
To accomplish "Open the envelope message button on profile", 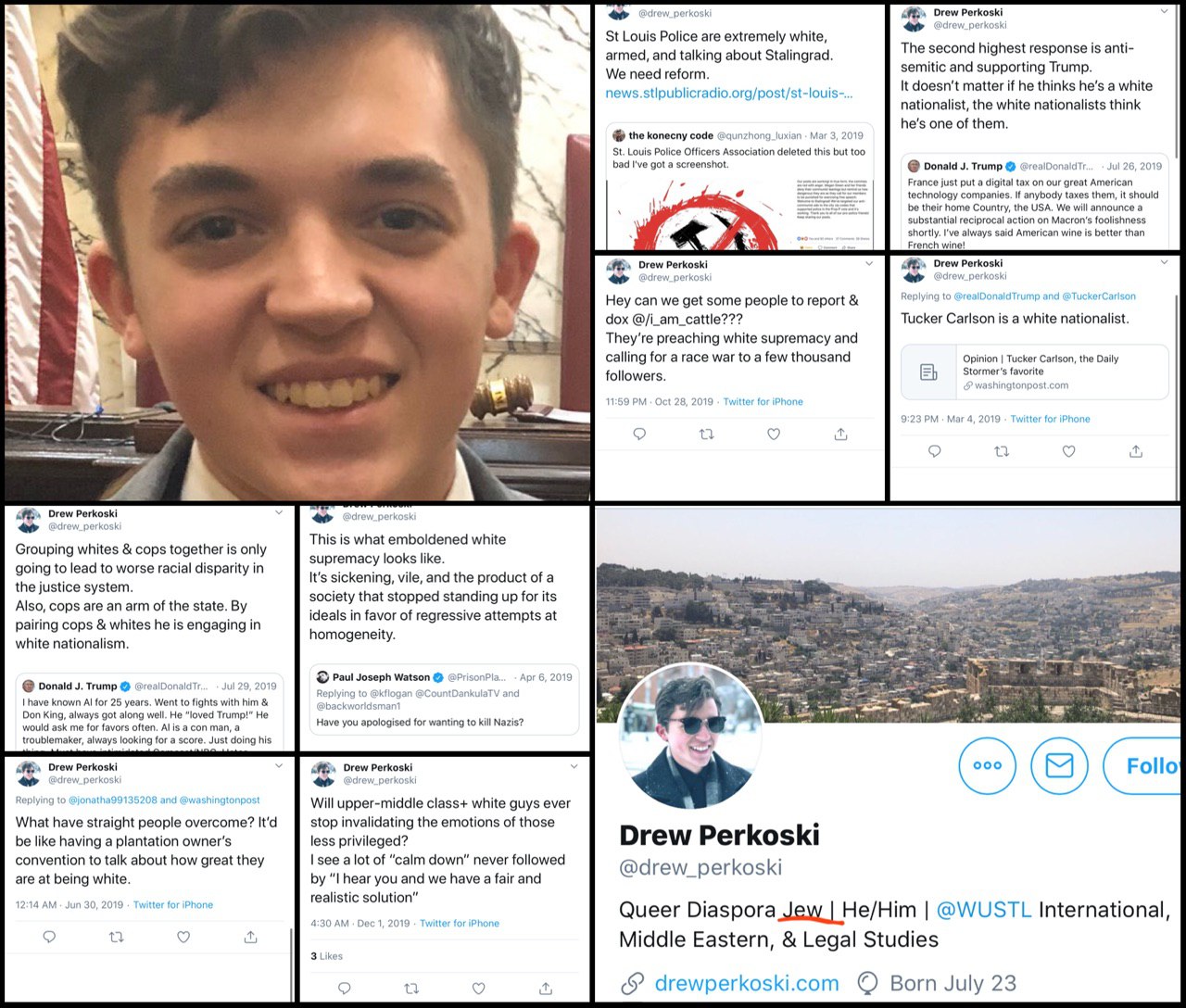I will (1059, 765).
